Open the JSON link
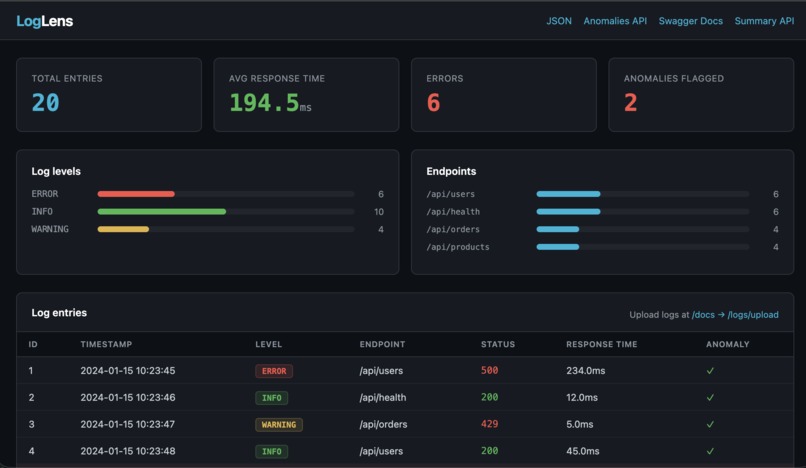Screen dimensions: 806x468 point(559,21)
